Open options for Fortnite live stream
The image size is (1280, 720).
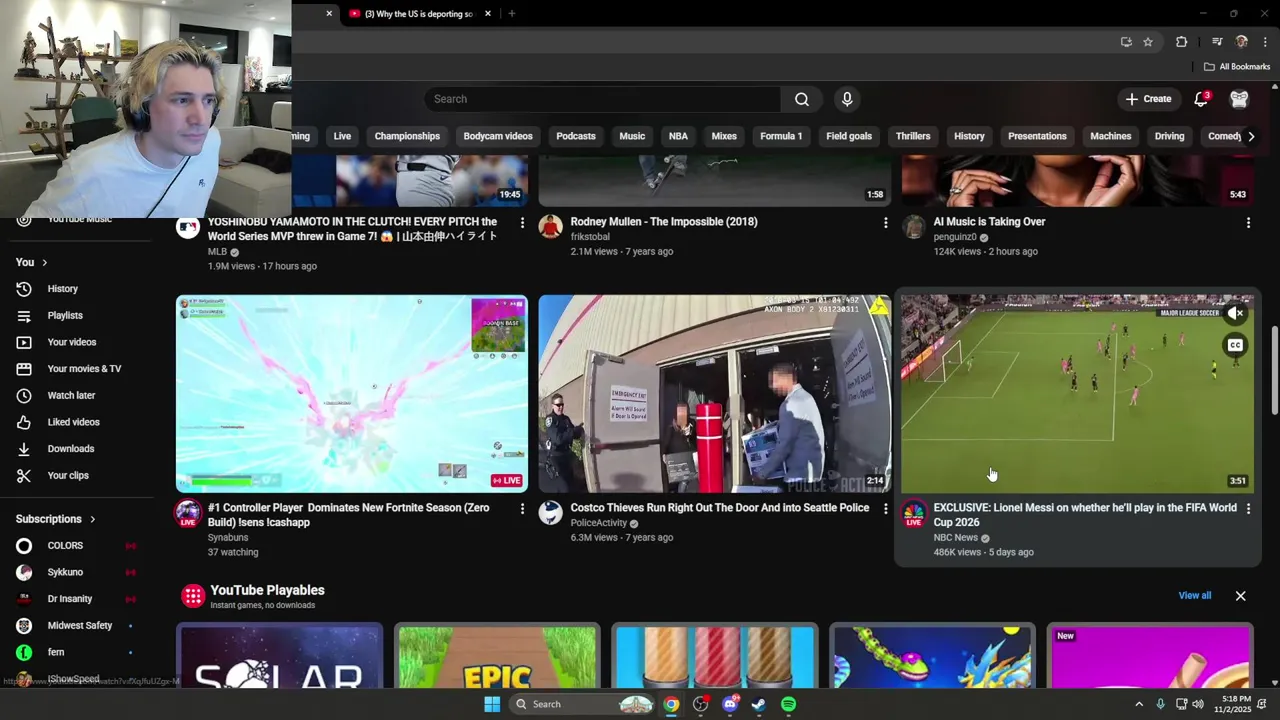pyautogui.click(x=521, y=509)
